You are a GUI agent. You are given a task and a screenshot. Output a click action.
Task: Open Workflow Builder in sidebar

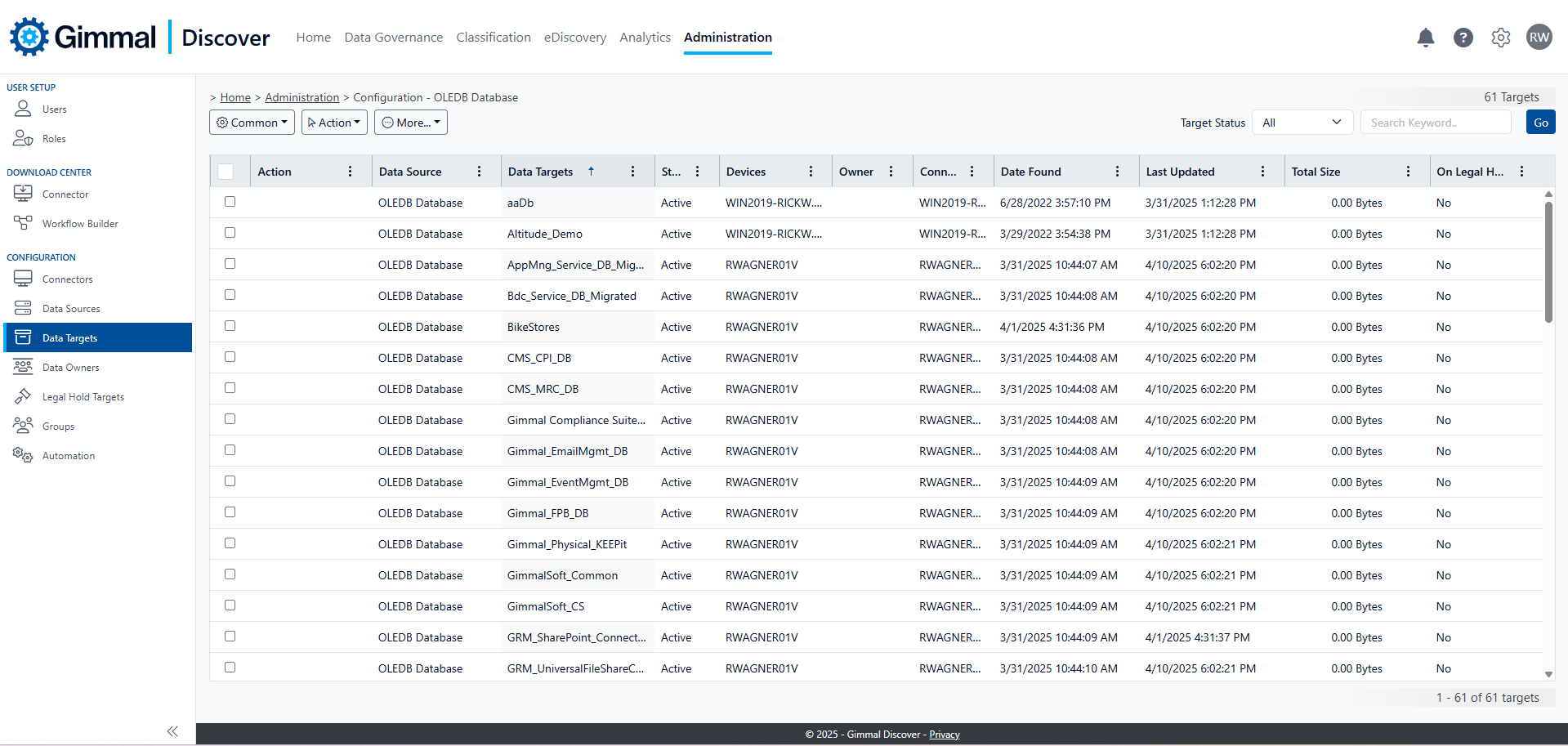80,224
